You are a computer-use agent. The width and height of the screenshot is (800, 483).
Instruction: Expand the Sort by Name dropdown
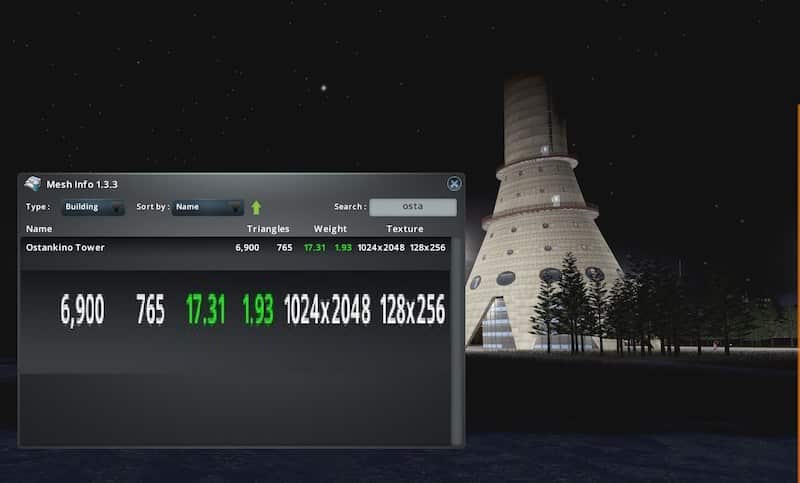point(207,208)
